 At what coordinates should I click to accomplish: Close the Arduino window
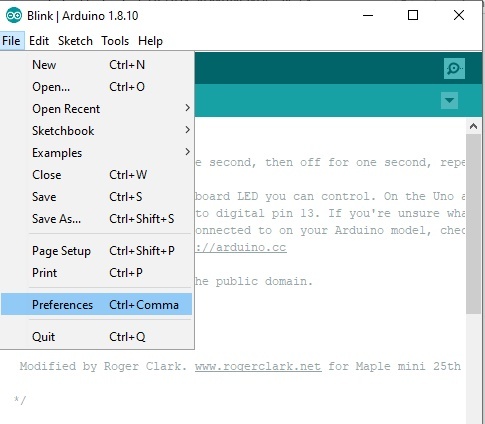pyautogui.click(x=459, y=15)
